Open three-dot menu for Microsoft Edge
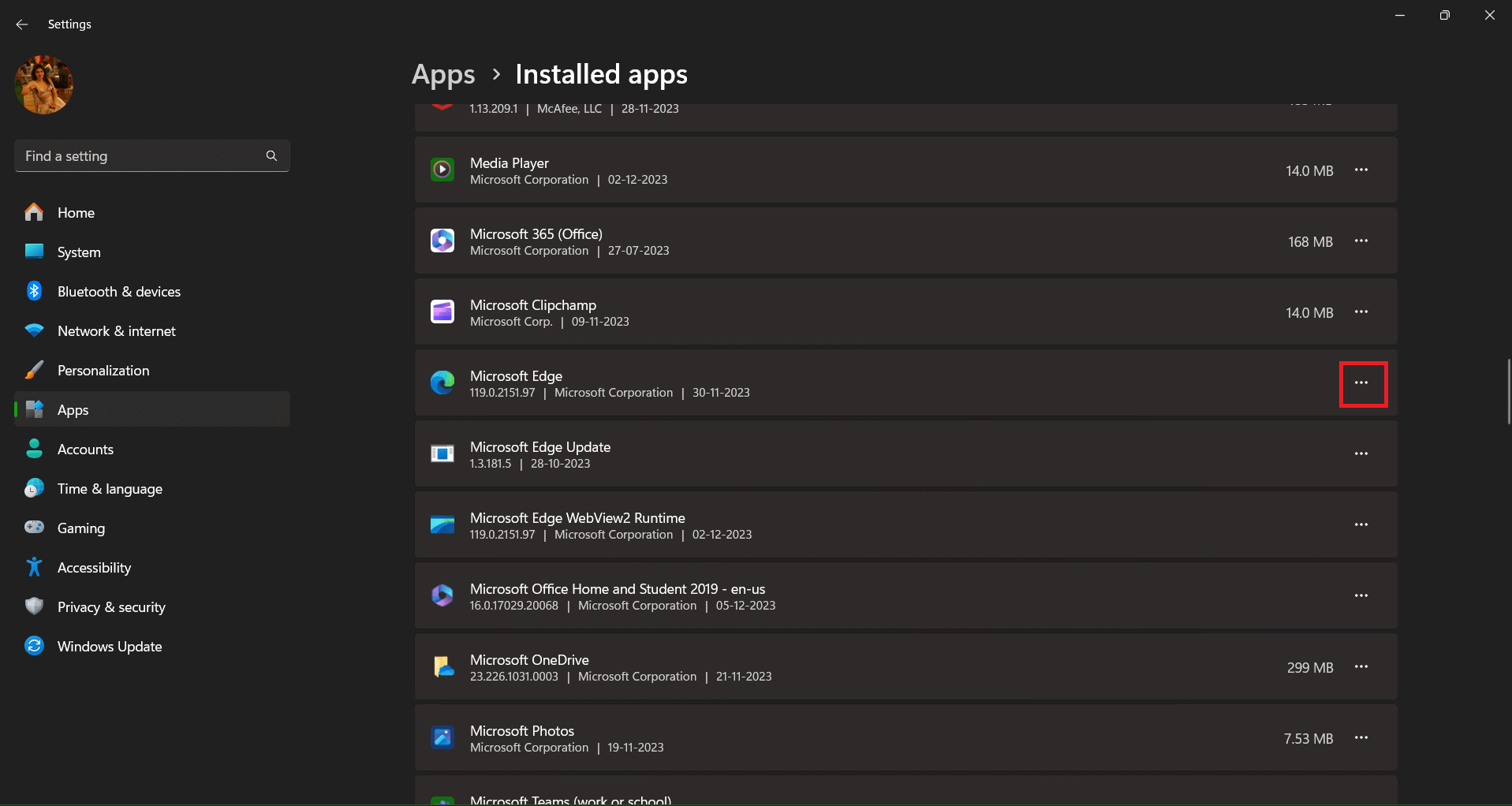 (x=1361, y=383)
